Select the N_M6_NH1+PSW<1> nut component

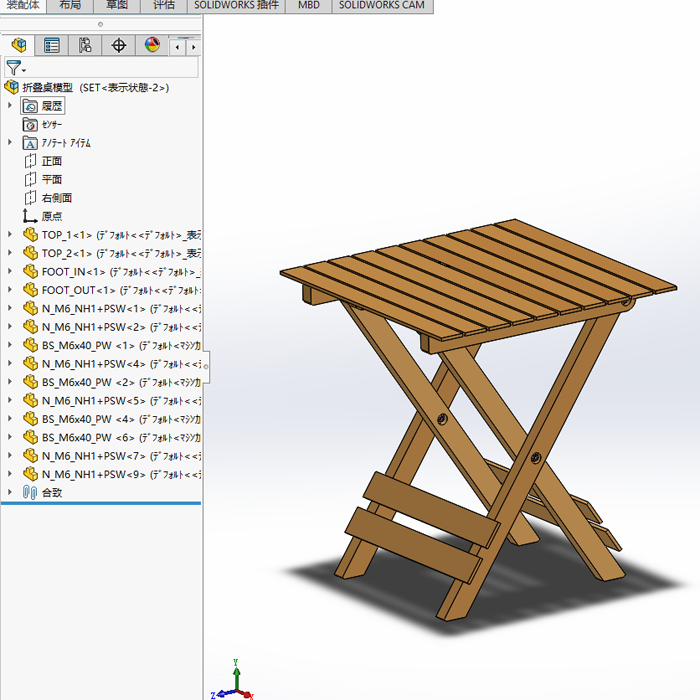pyautogui.click(x=112, y=308)
